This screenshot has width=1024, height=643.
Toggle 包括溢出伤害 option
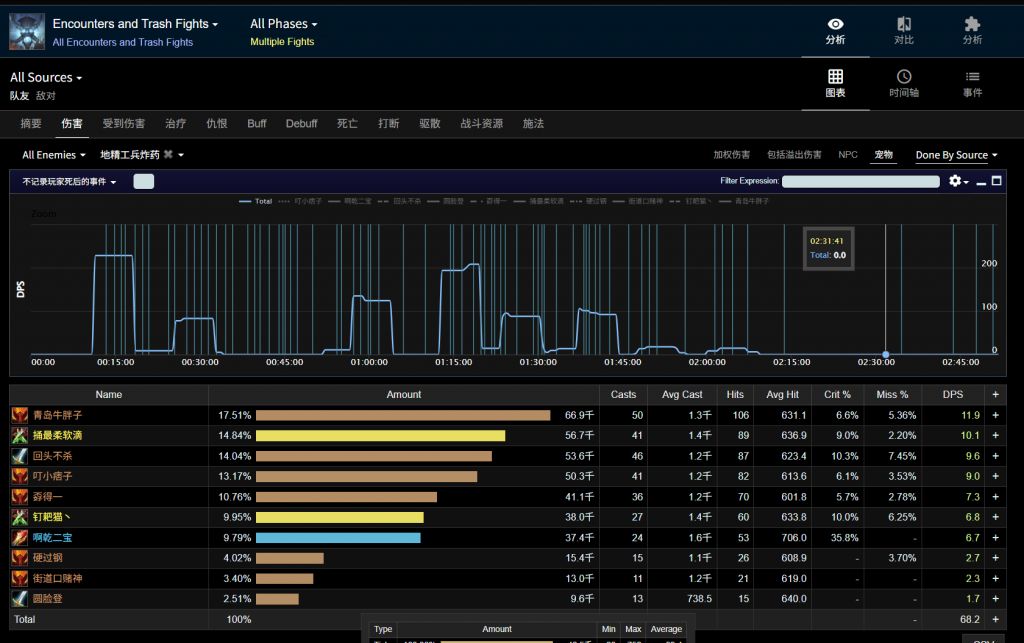(794, 155)
